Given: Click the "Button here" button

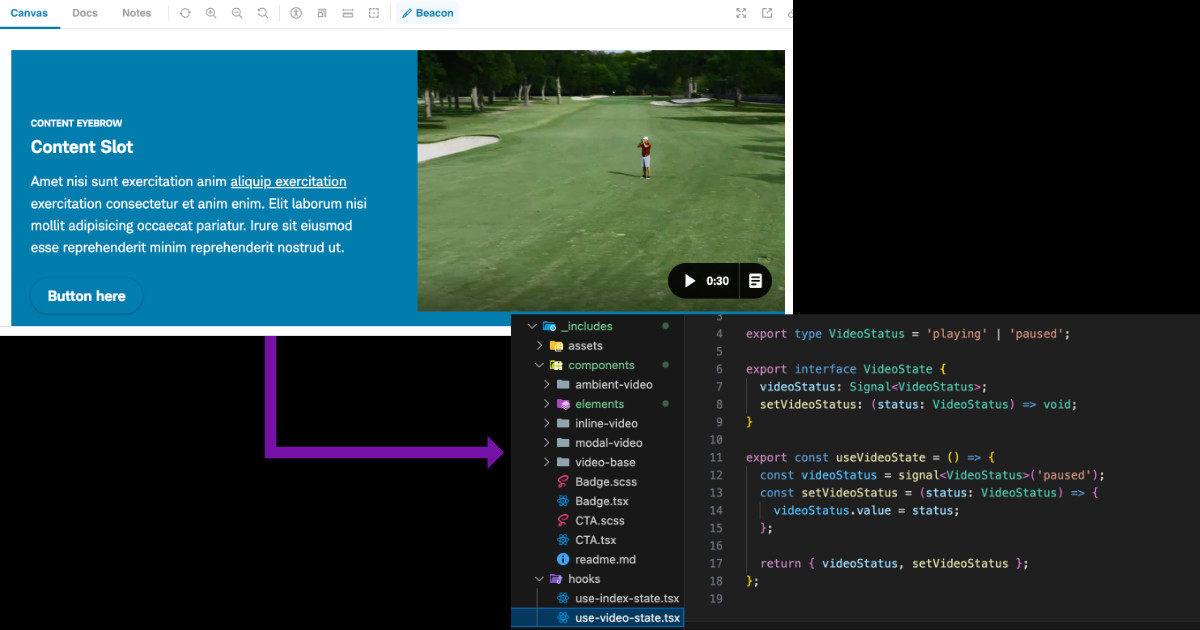Looking at the screenshot, I should pyautogui.click(x=87, y=296).
